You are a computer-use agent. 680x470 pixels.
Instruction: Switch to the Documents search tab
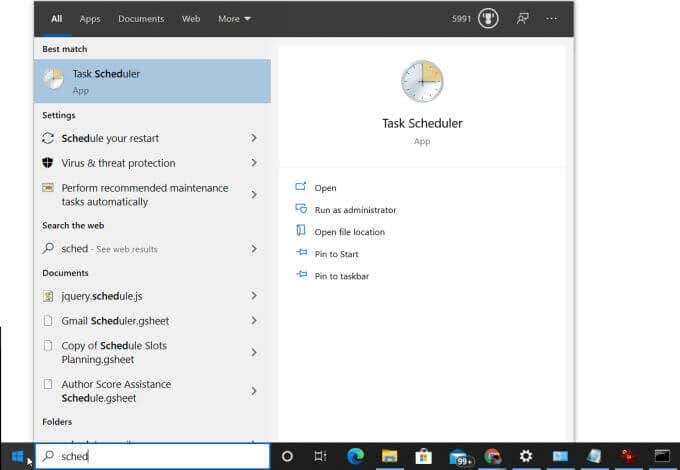click(x=141, y=19)
